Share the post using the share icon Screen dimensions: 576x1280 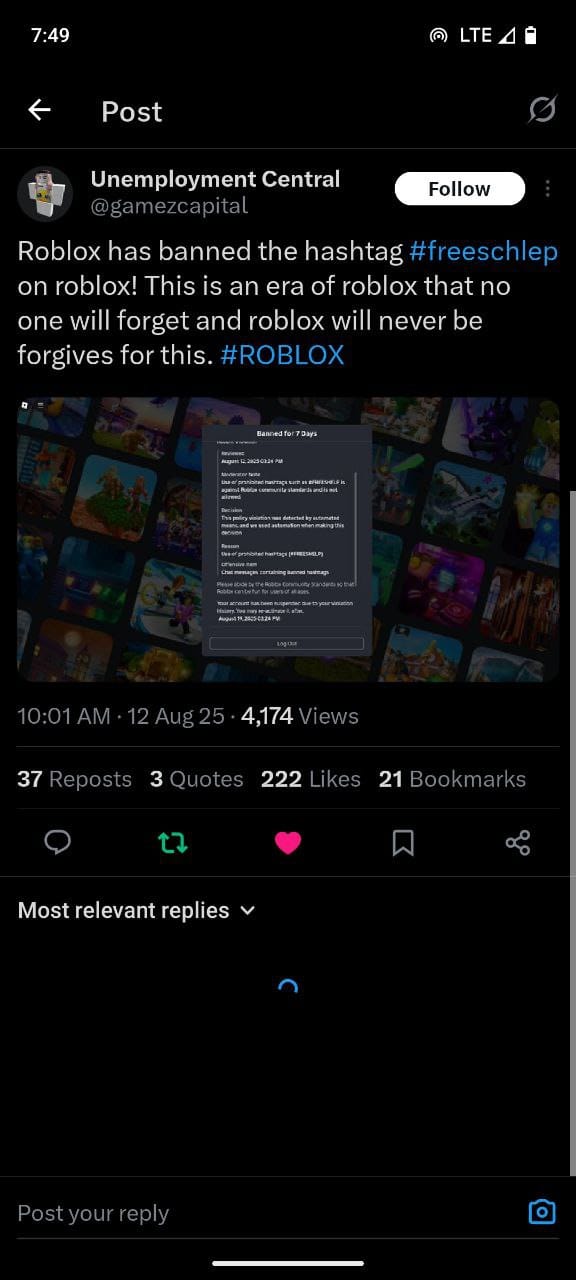(518, 843)
